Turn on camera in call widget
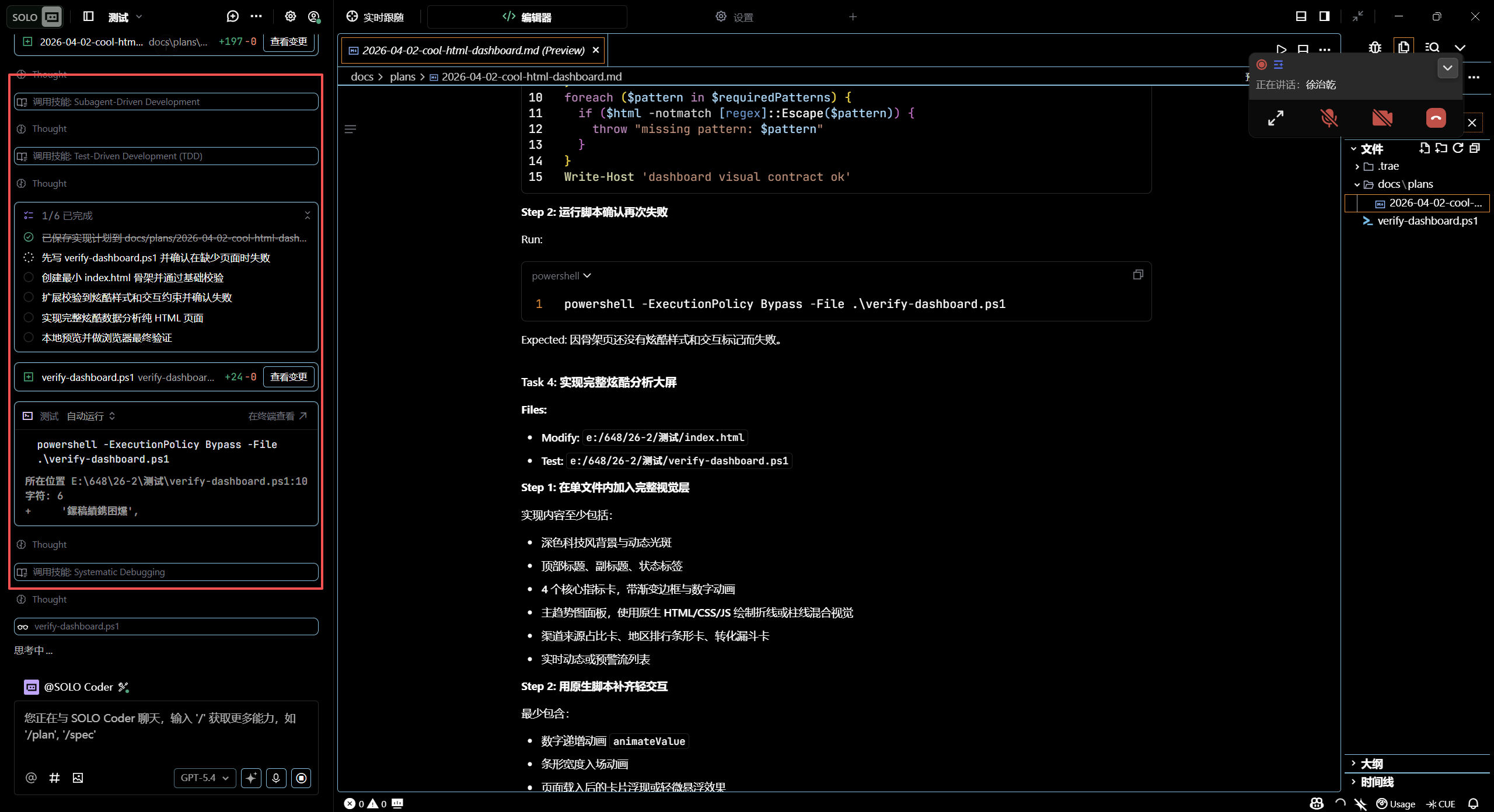 [1382, 118]
